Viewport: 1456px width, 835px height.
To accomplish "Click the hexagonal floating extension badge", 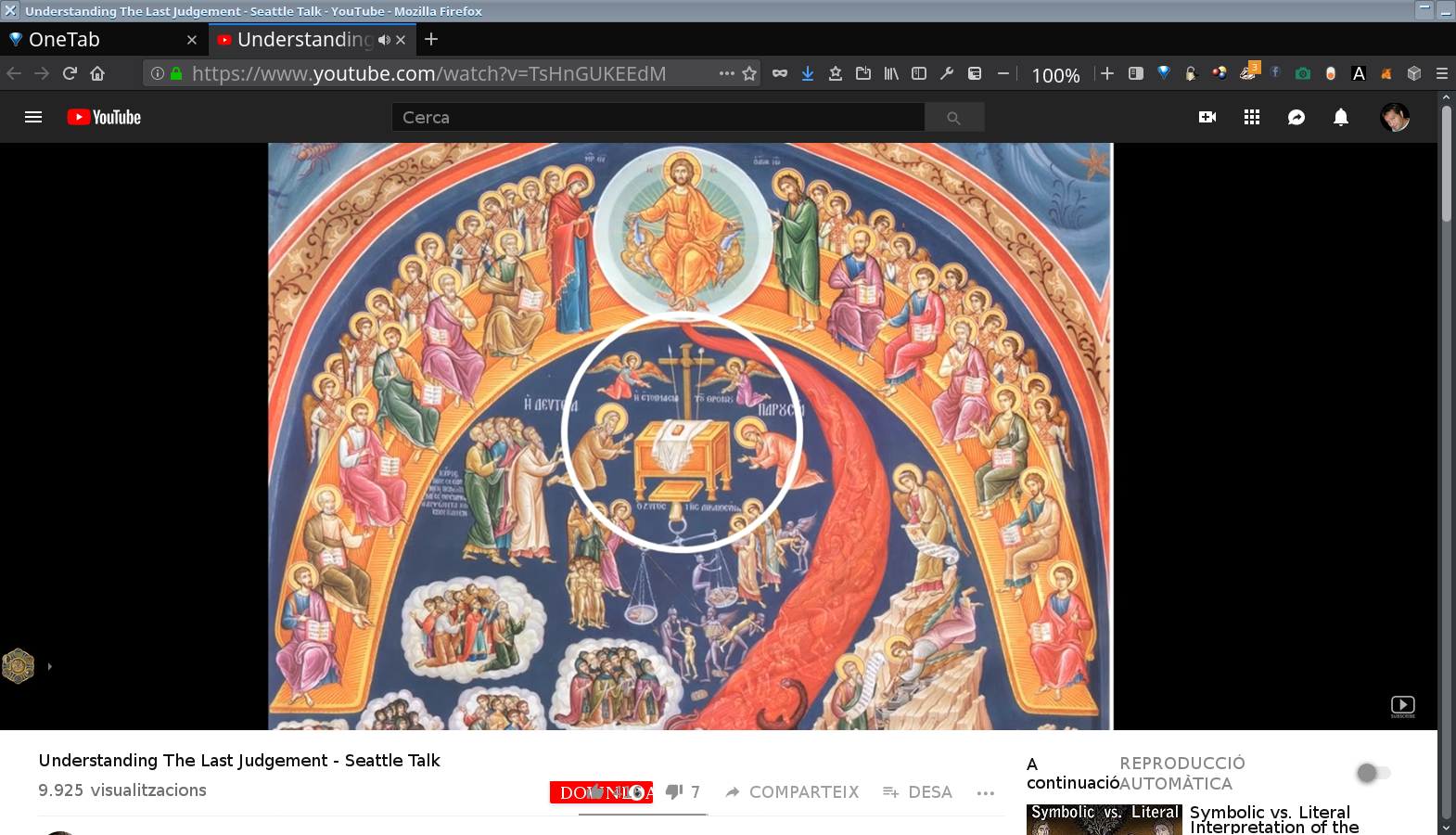I will (x=19, y=666).
